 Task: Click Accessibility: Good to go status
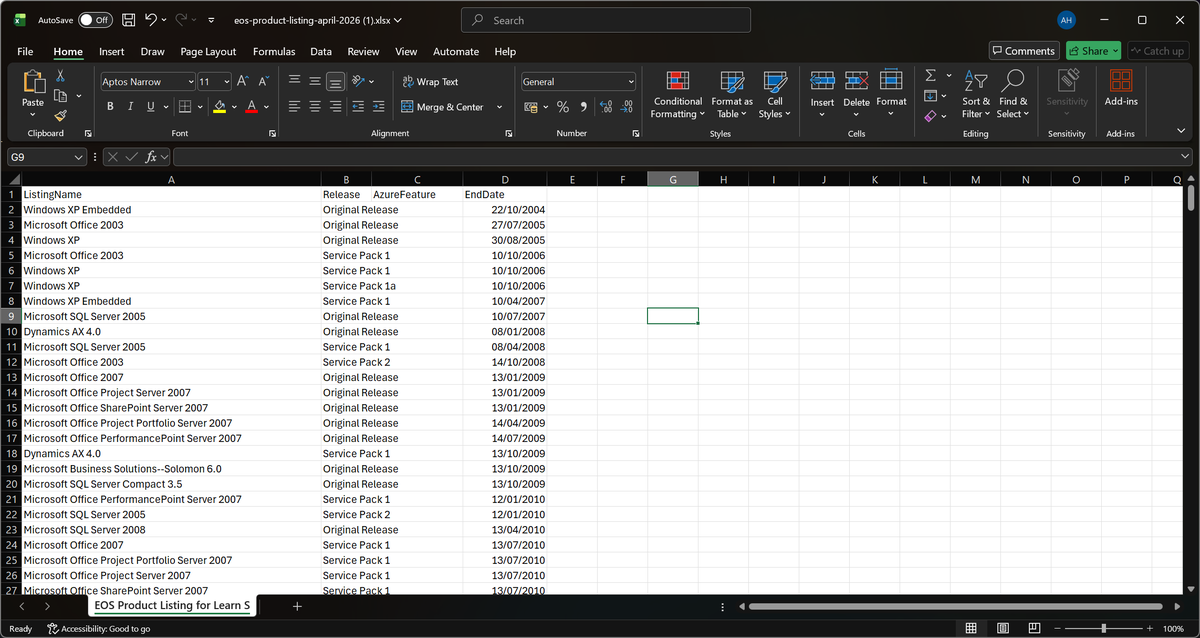(98, 628)
